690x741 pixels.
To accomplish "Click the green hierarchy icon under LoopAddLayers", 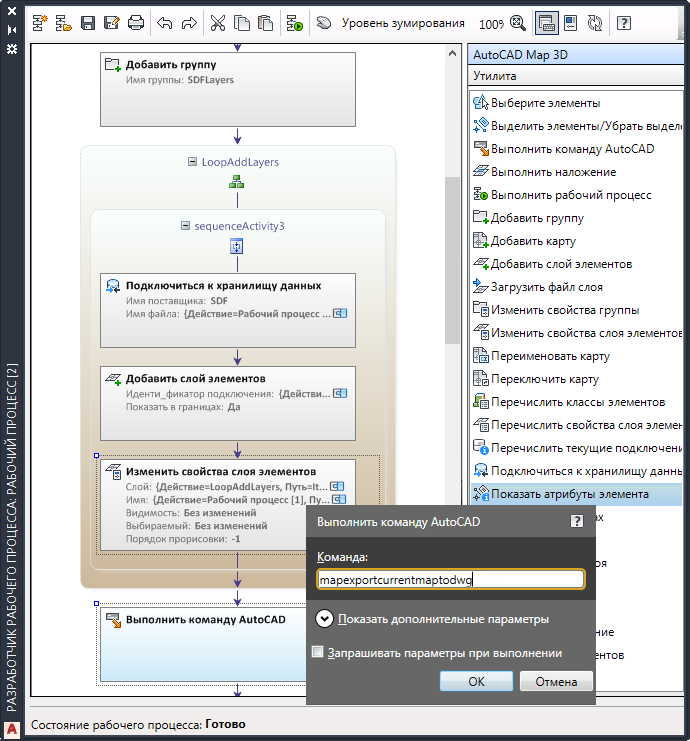I will click(x=236, y=182).
